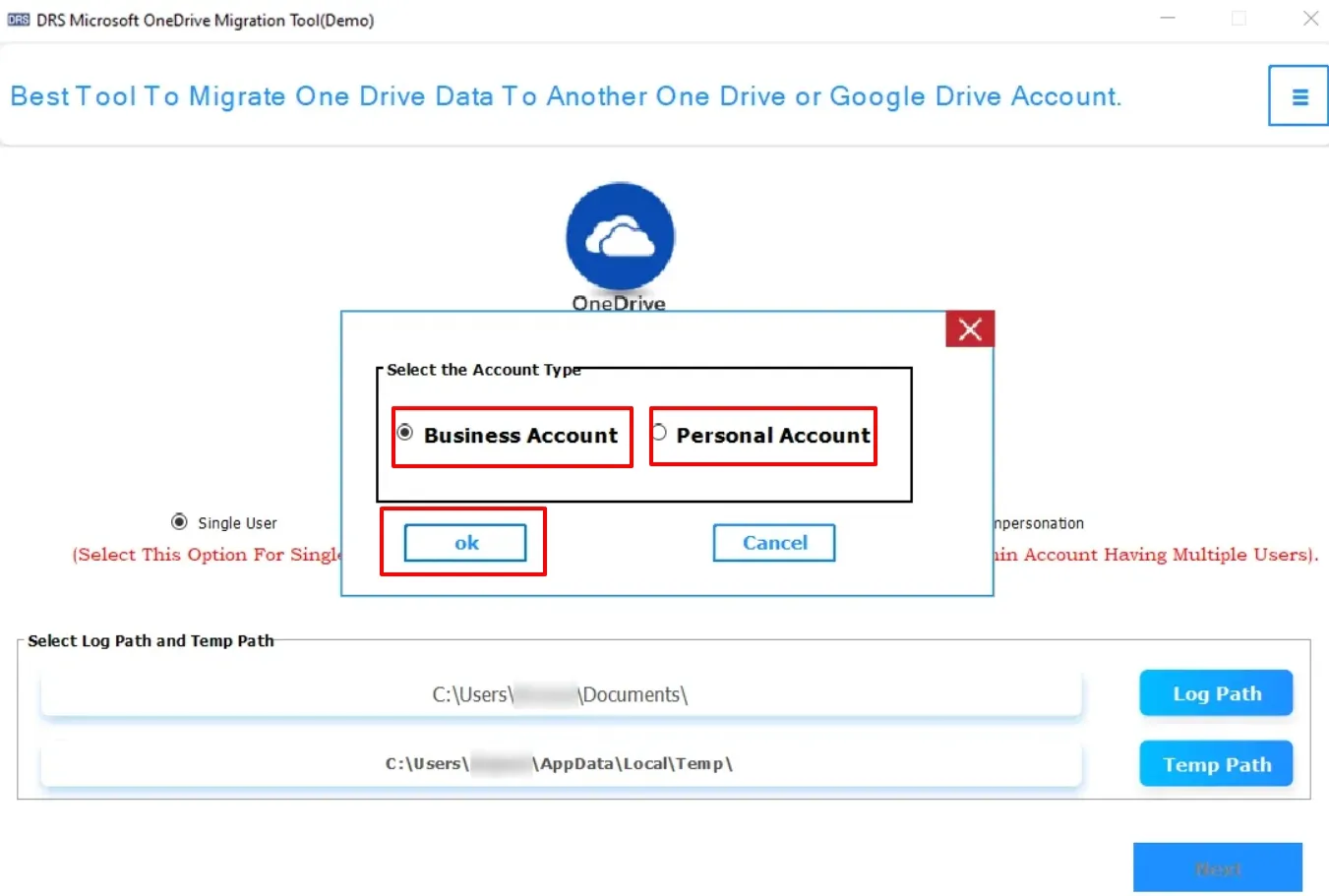The width and height of the screenshot is (1329, 896).
Task: Confirm account type with ok button
Action: tap(465, 543)
